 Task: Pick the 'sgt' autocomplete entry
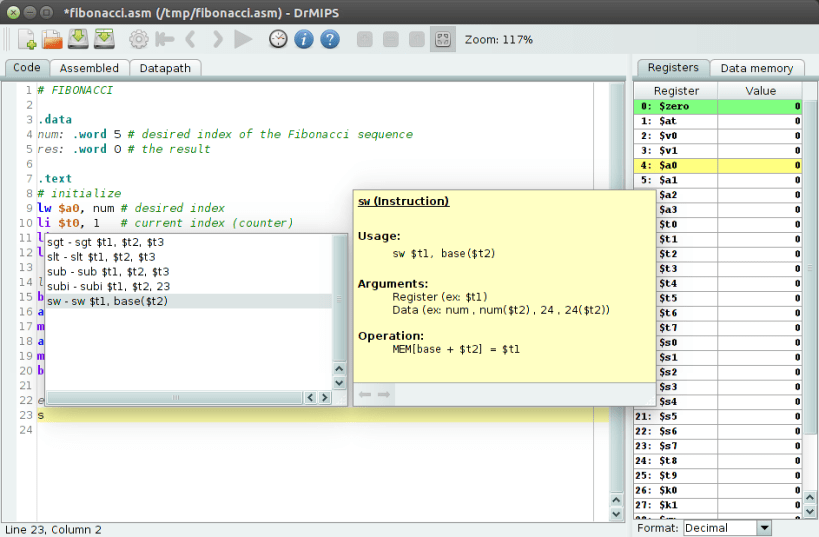click(105, 241)
